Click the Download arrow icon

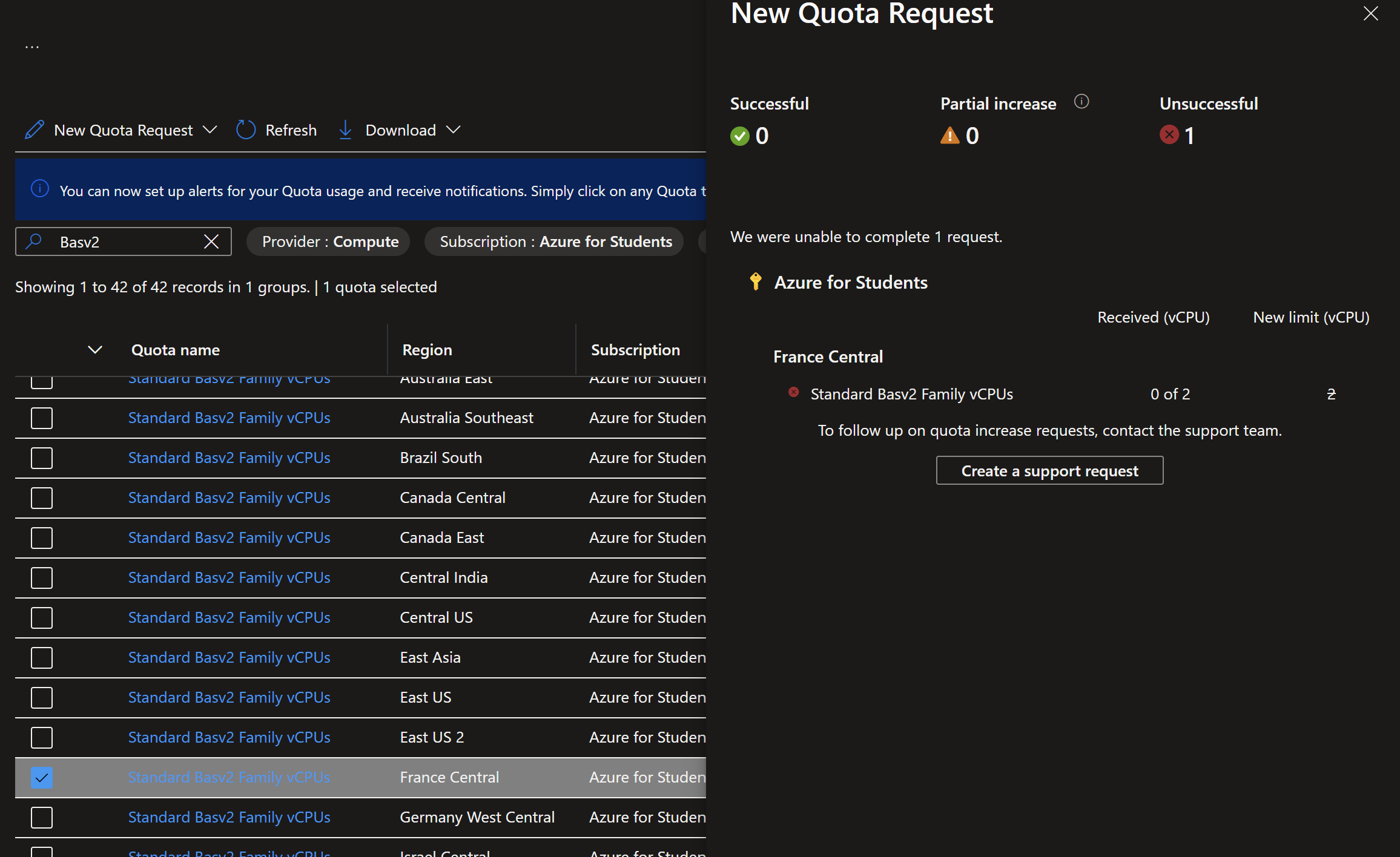345,130
